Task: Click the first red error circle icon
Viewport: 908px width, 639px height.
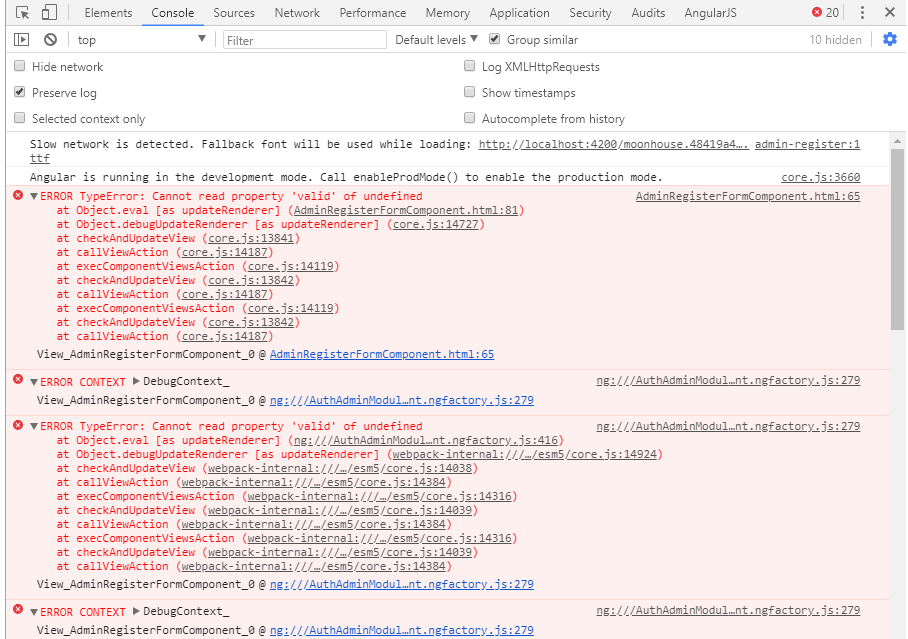Action: click(19, 196)
